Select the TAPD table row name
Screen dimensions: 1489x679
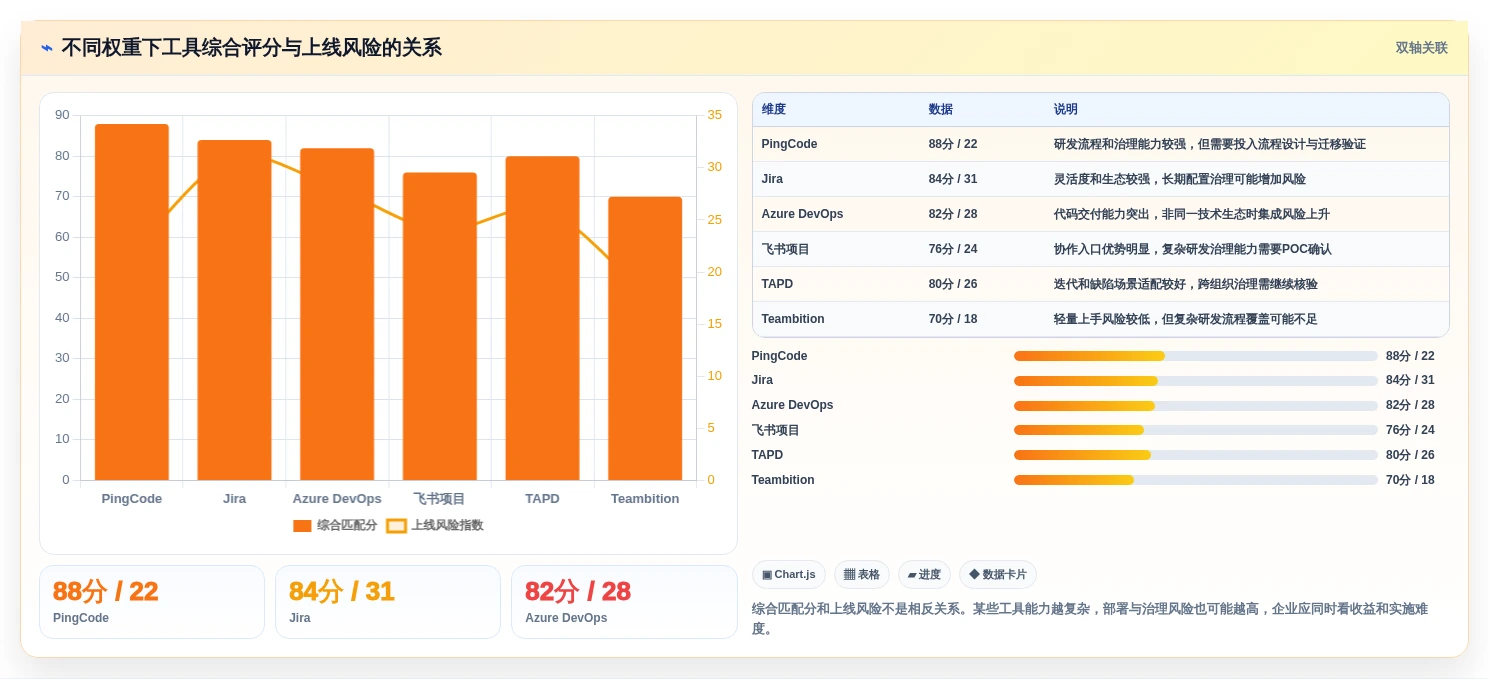(777, 284)
